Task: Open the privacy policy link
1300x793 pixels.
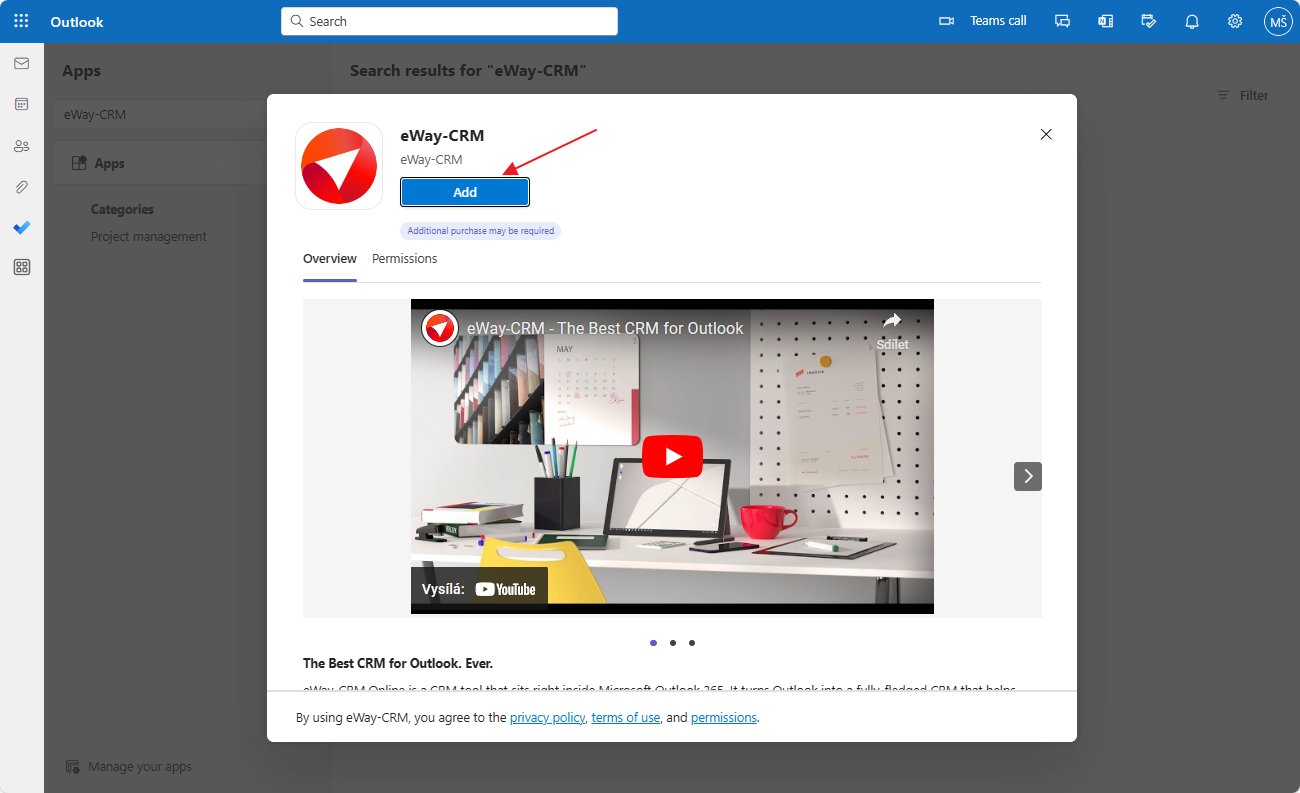Action: 547,717
